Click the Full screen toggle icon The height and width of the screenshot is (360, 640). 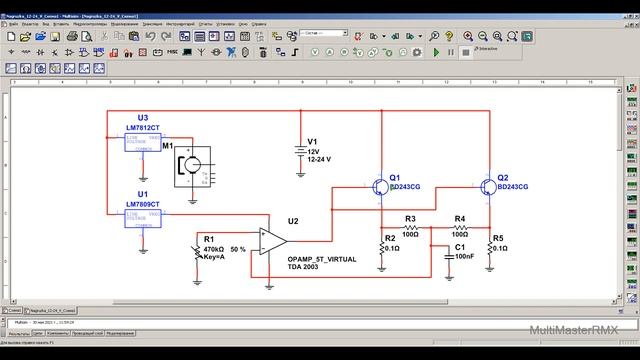527,36
